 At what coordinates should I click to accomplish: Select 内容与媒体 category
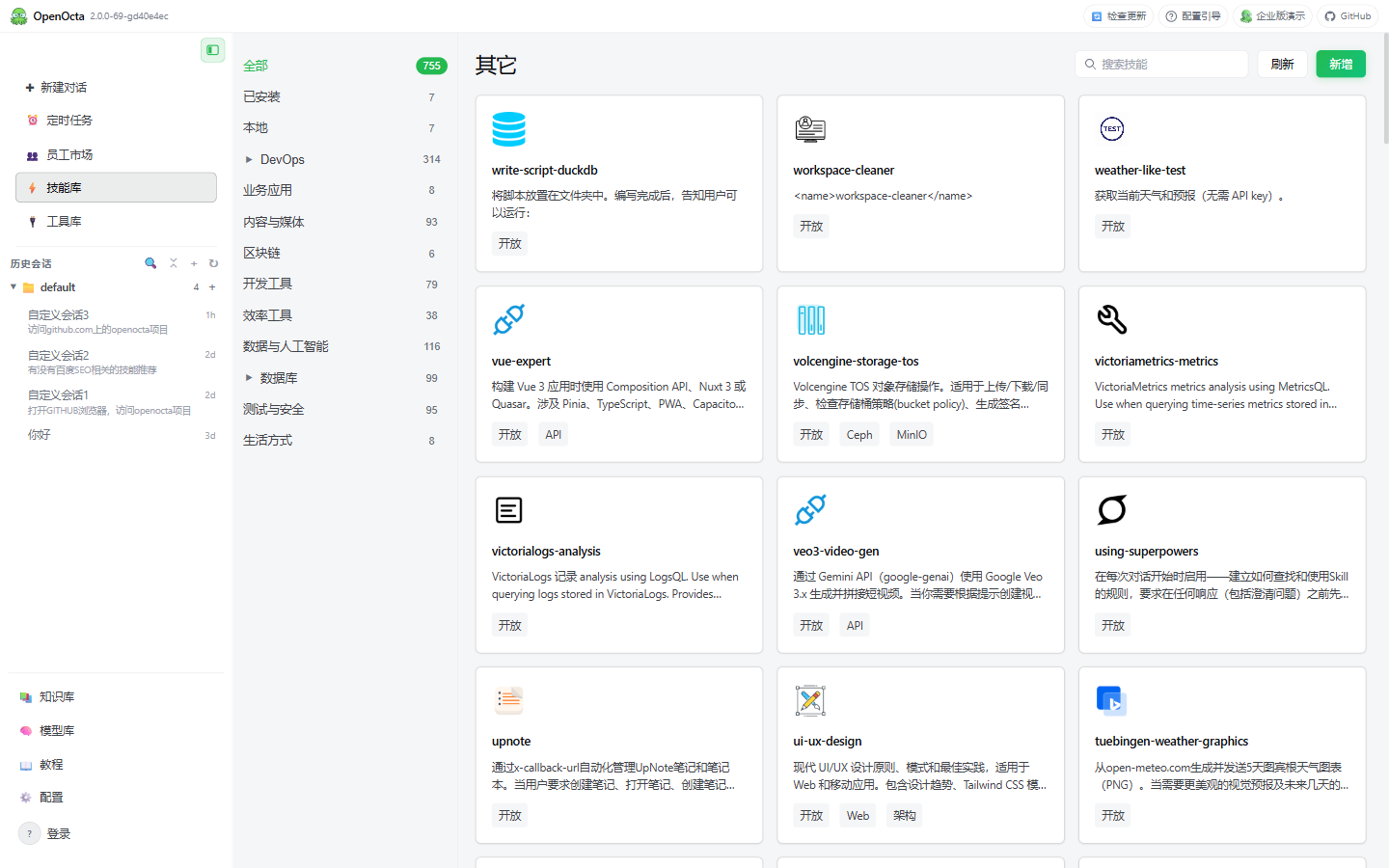click(x=344, y=222)
